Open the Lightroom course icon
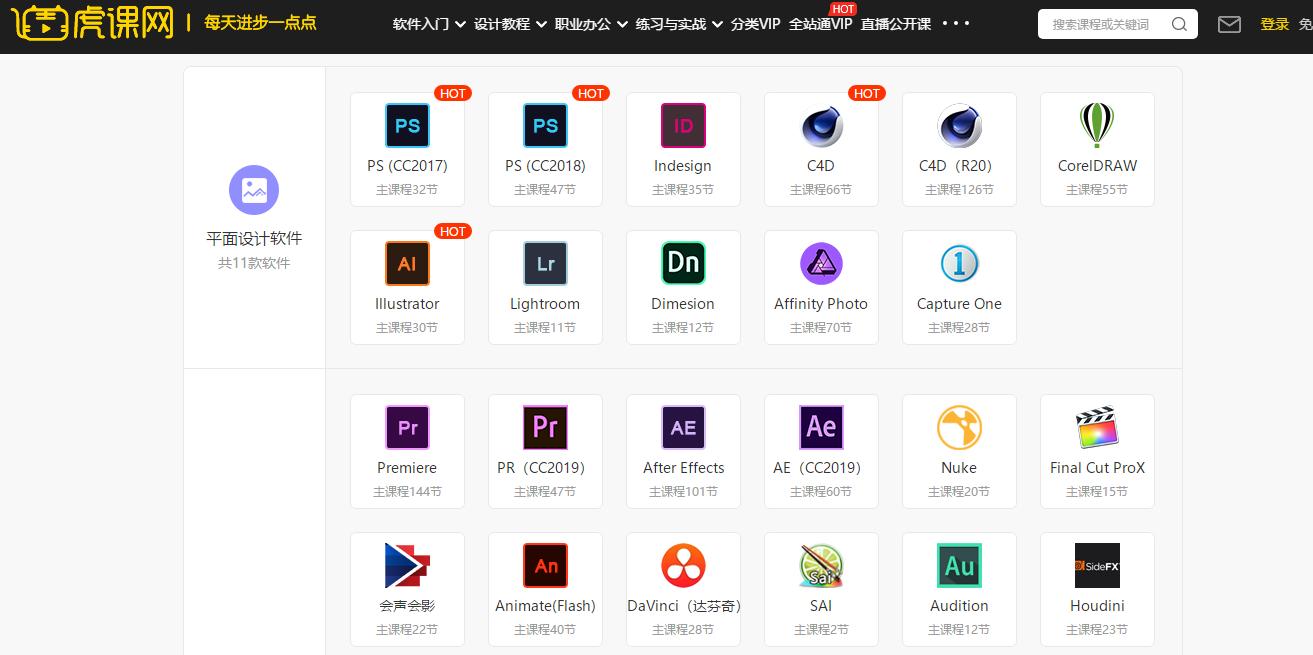The width and height of the screenshot is (1313, 655). click(x=545, y=263)
